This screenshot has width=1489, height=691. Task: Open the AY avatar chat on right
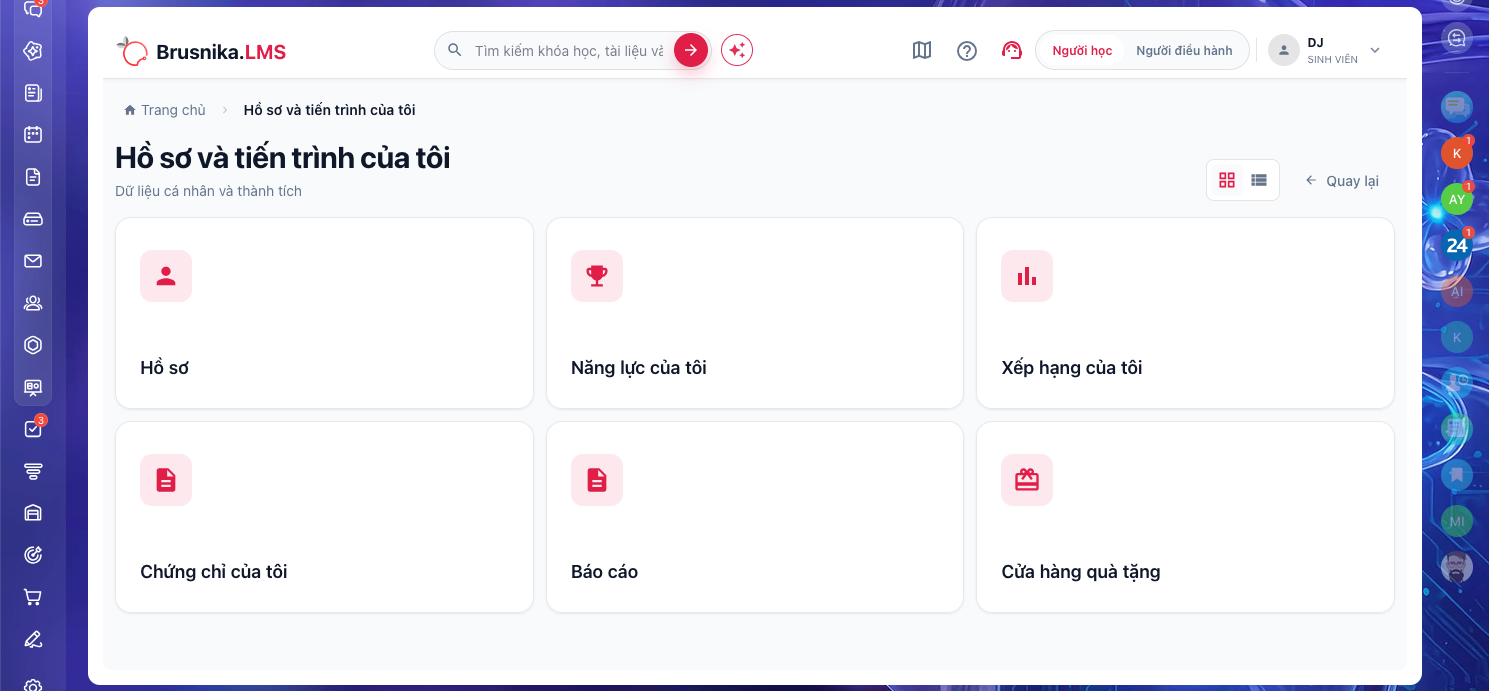point(1457,199)
